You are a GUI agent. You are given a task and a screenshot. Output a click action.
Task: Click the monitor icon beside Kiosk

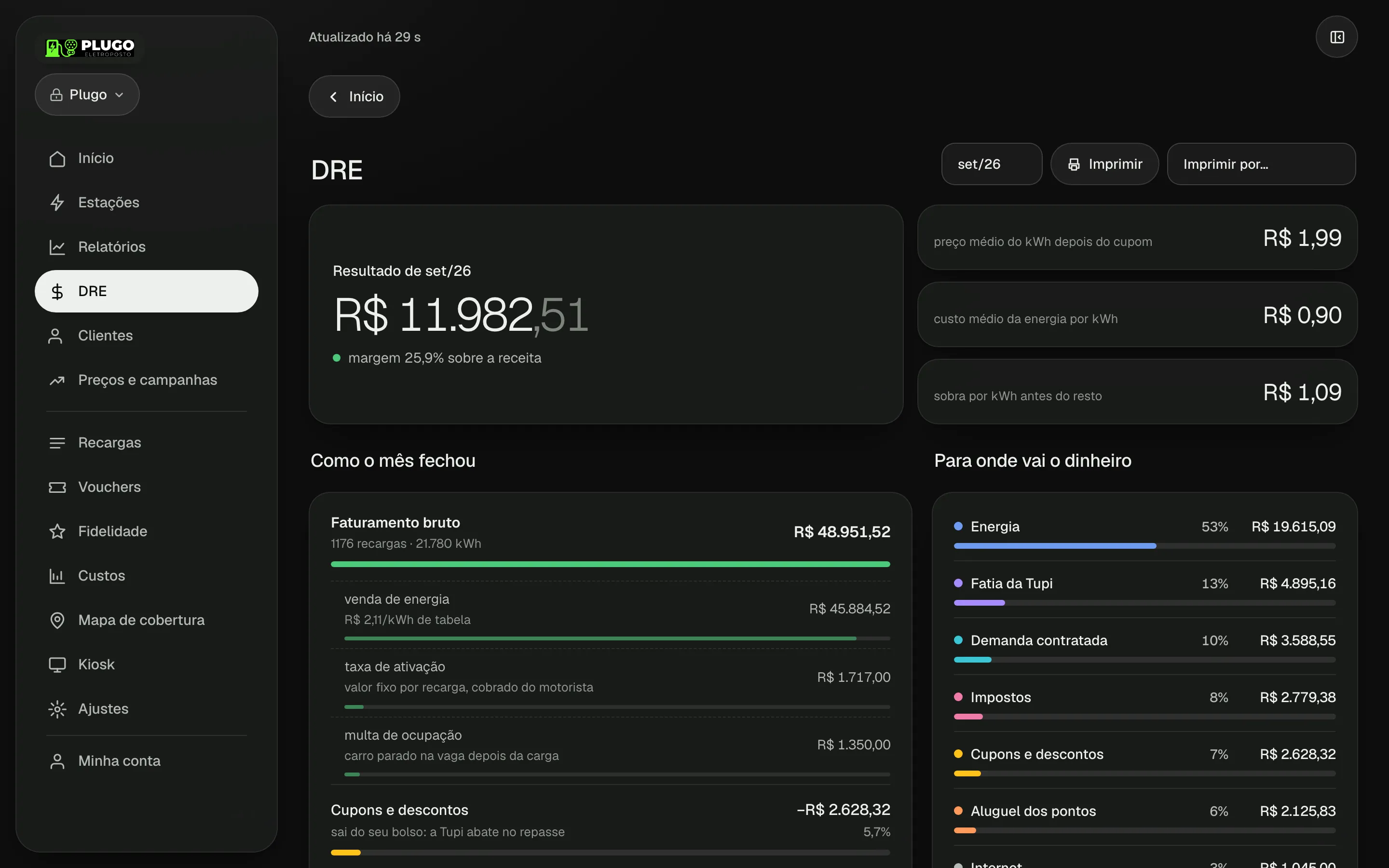[57, 665]
